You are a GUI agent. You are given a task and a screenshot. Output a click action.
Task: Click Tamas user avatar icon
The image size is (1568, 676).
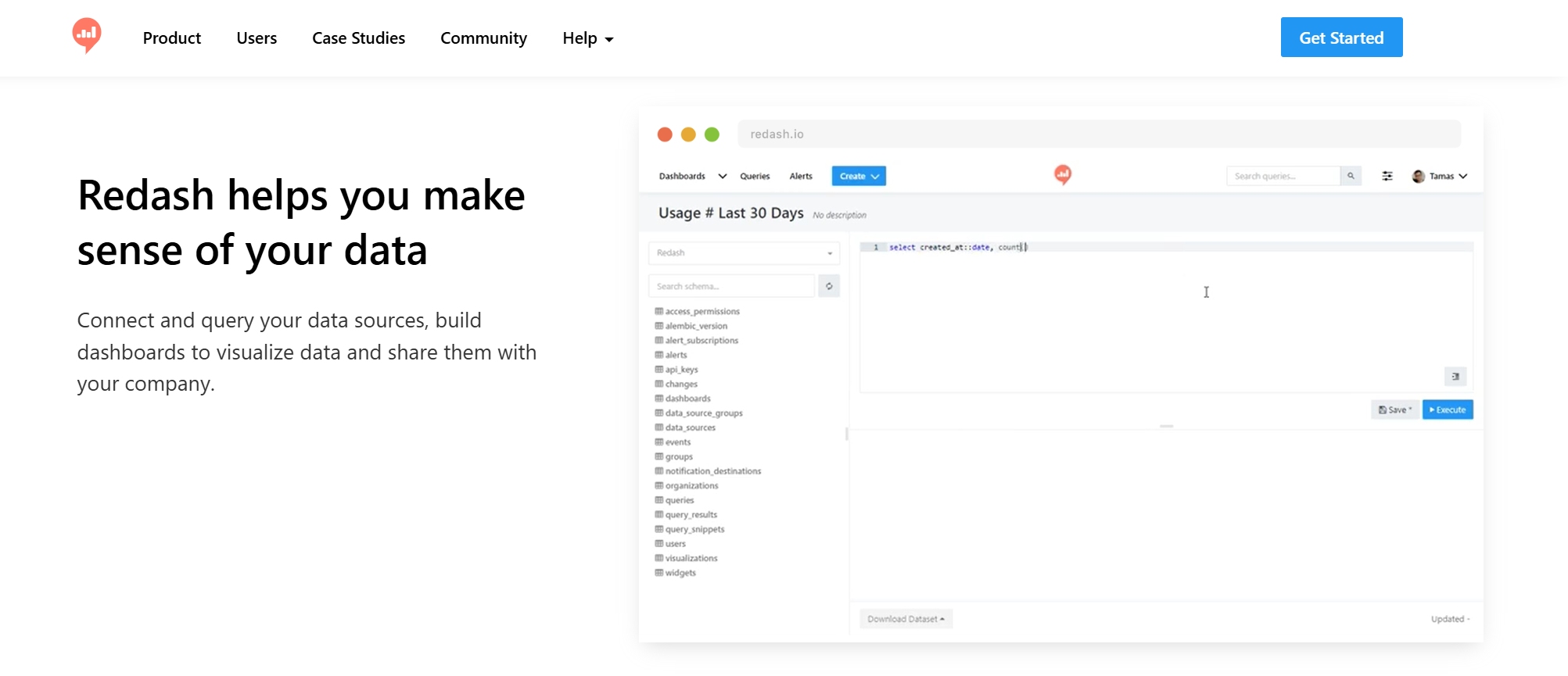tap(1418, 177)
